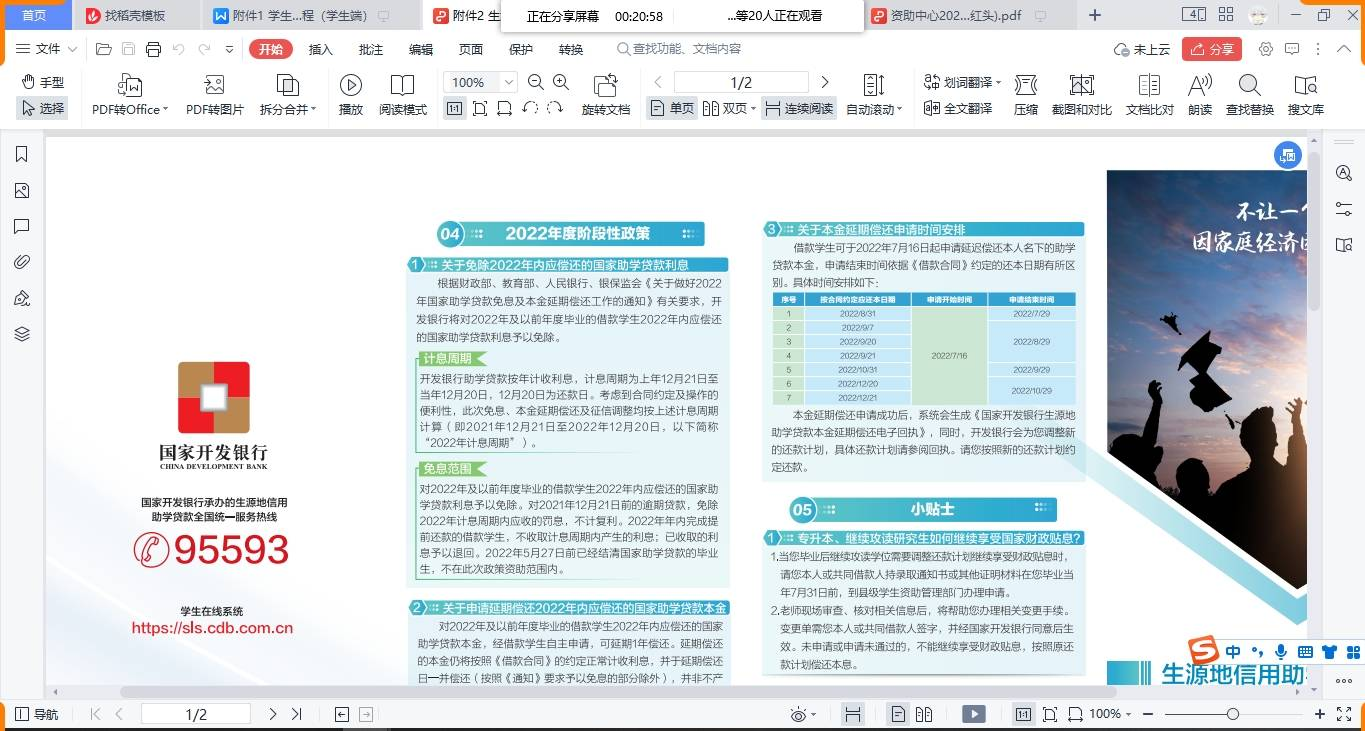Switch to the 首页 home tab
Viewport: 1365px width, 731px height.
pos(34,15)
